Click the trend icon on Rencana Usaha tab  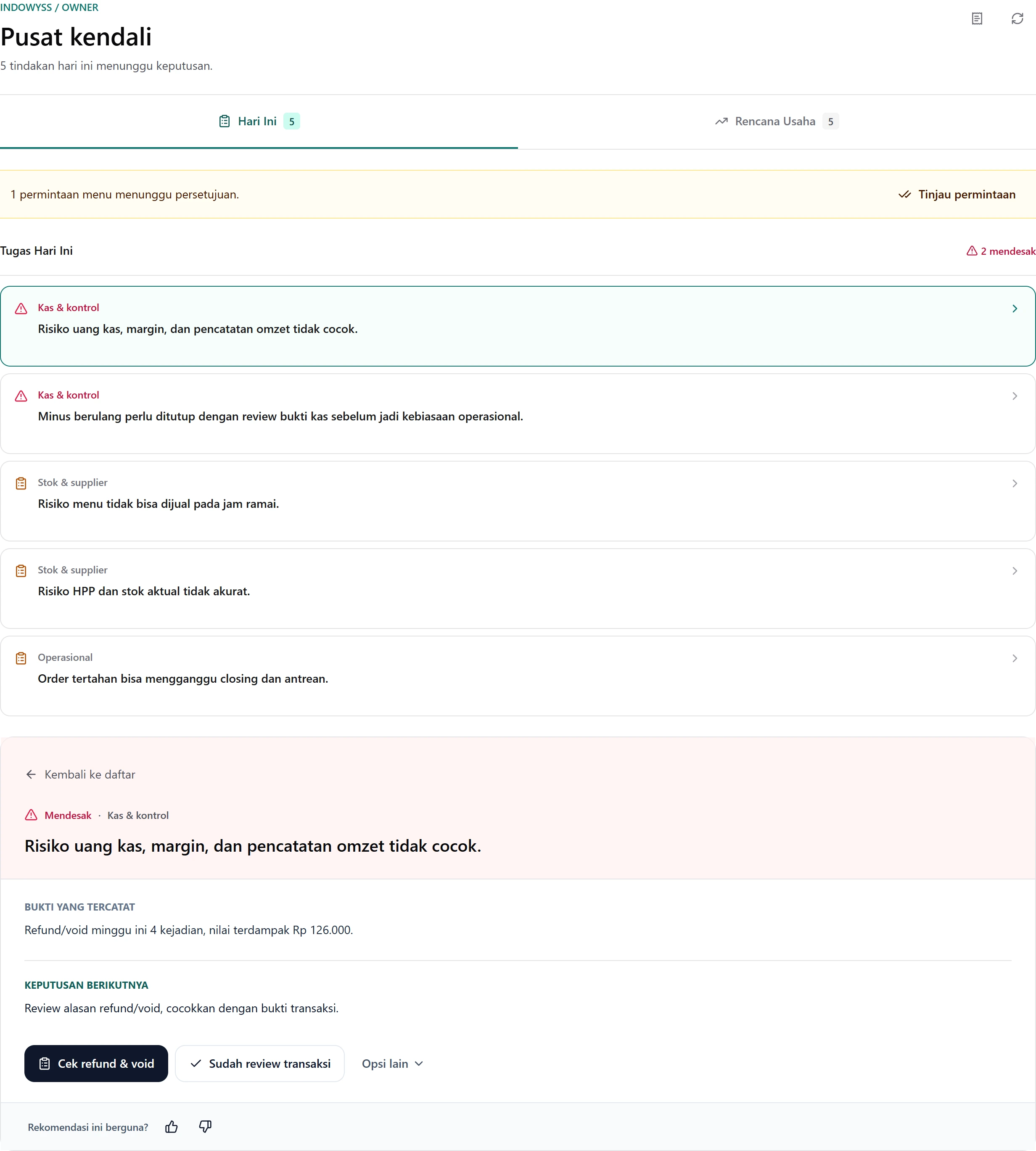pyautogui.click(x=721, y=121)
